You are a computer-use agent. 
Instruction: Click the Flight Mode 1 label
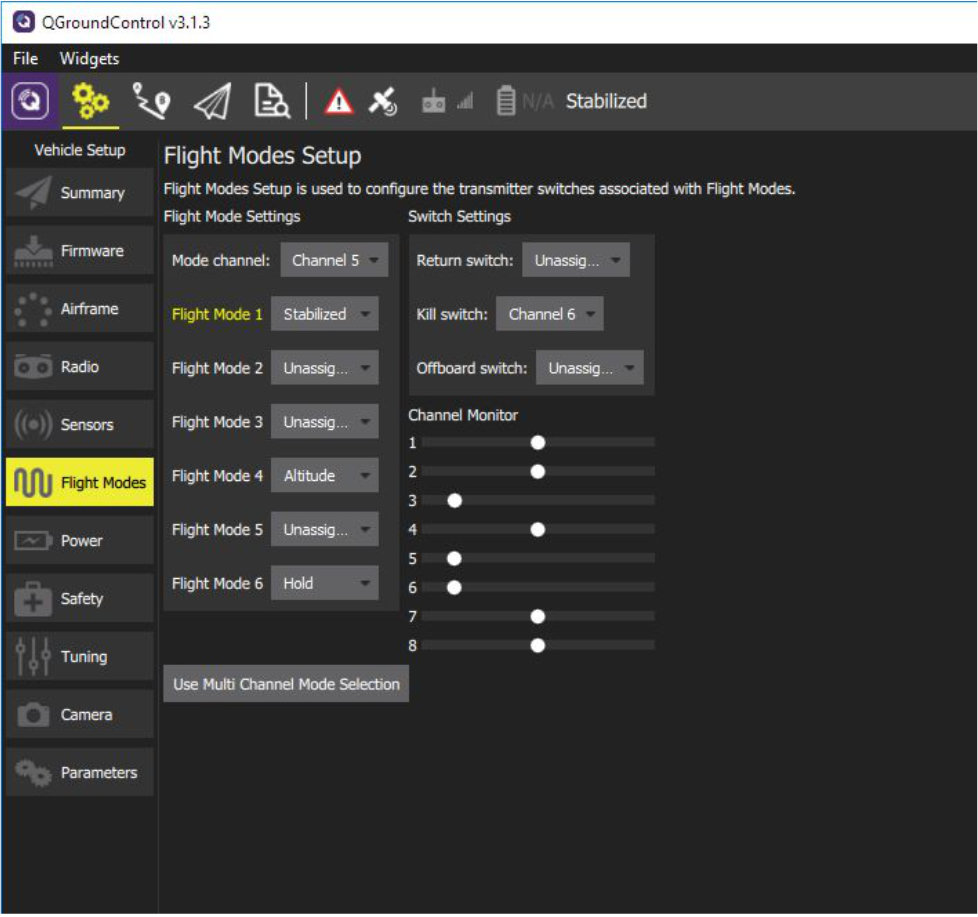coord(217,314)
